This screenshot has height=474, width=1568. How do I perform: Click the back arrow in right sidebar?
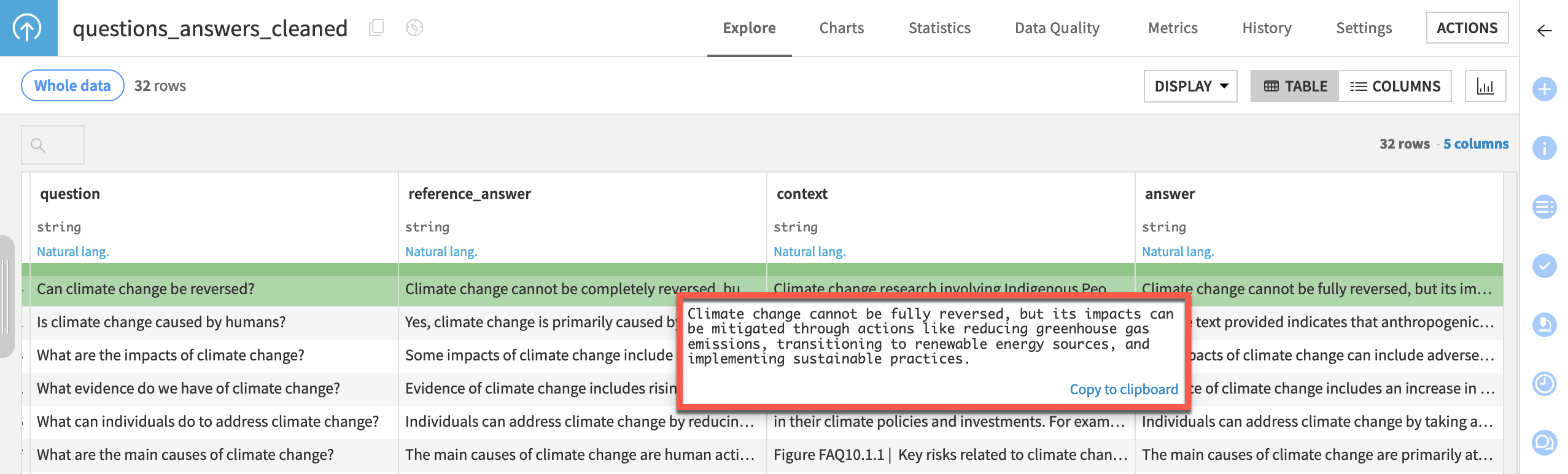click(x=1544, y=30)
